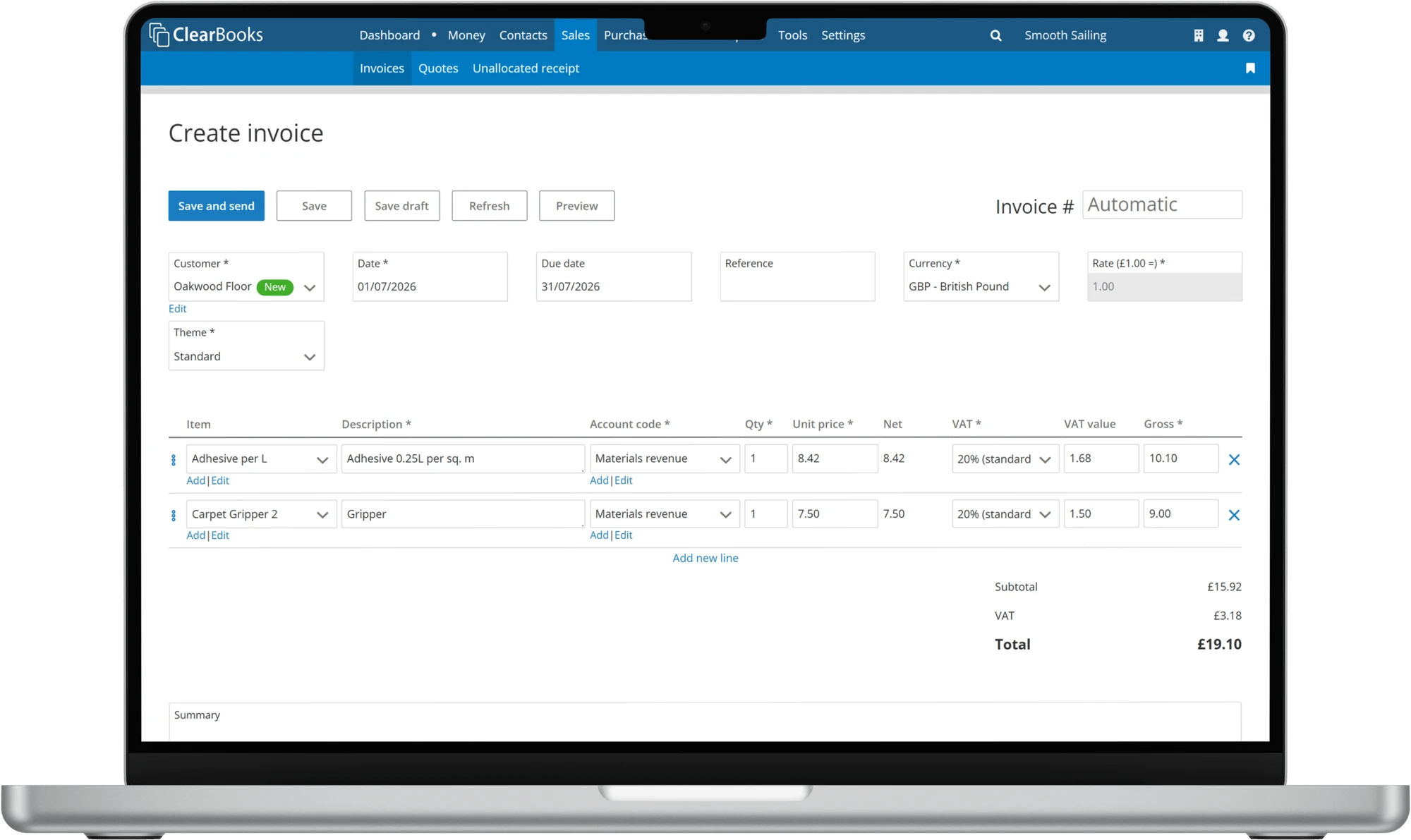Click the Total amount £19.10
The image size is (1411, 840).
(x=1219, y=645)
